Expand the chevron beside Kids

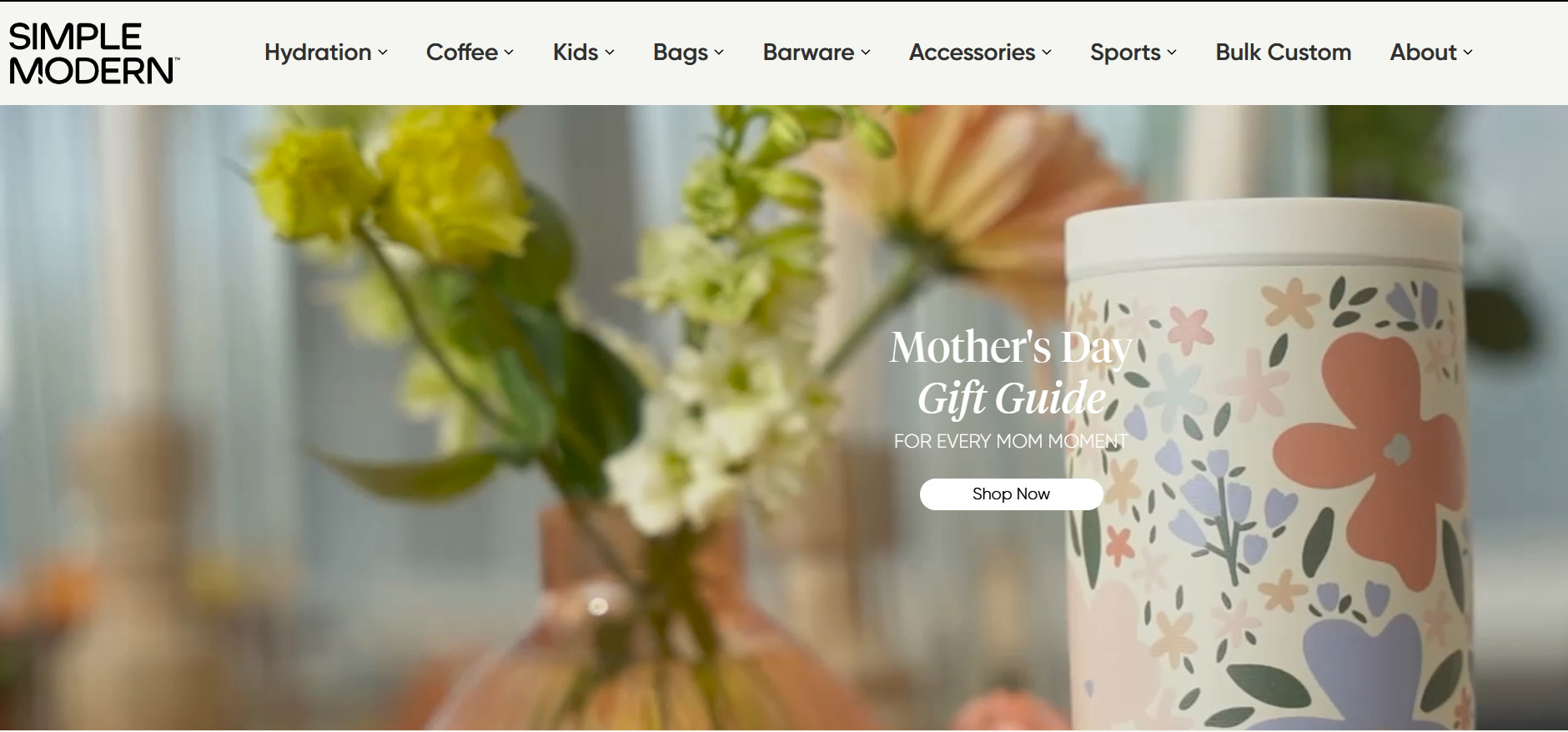(610, 53)
